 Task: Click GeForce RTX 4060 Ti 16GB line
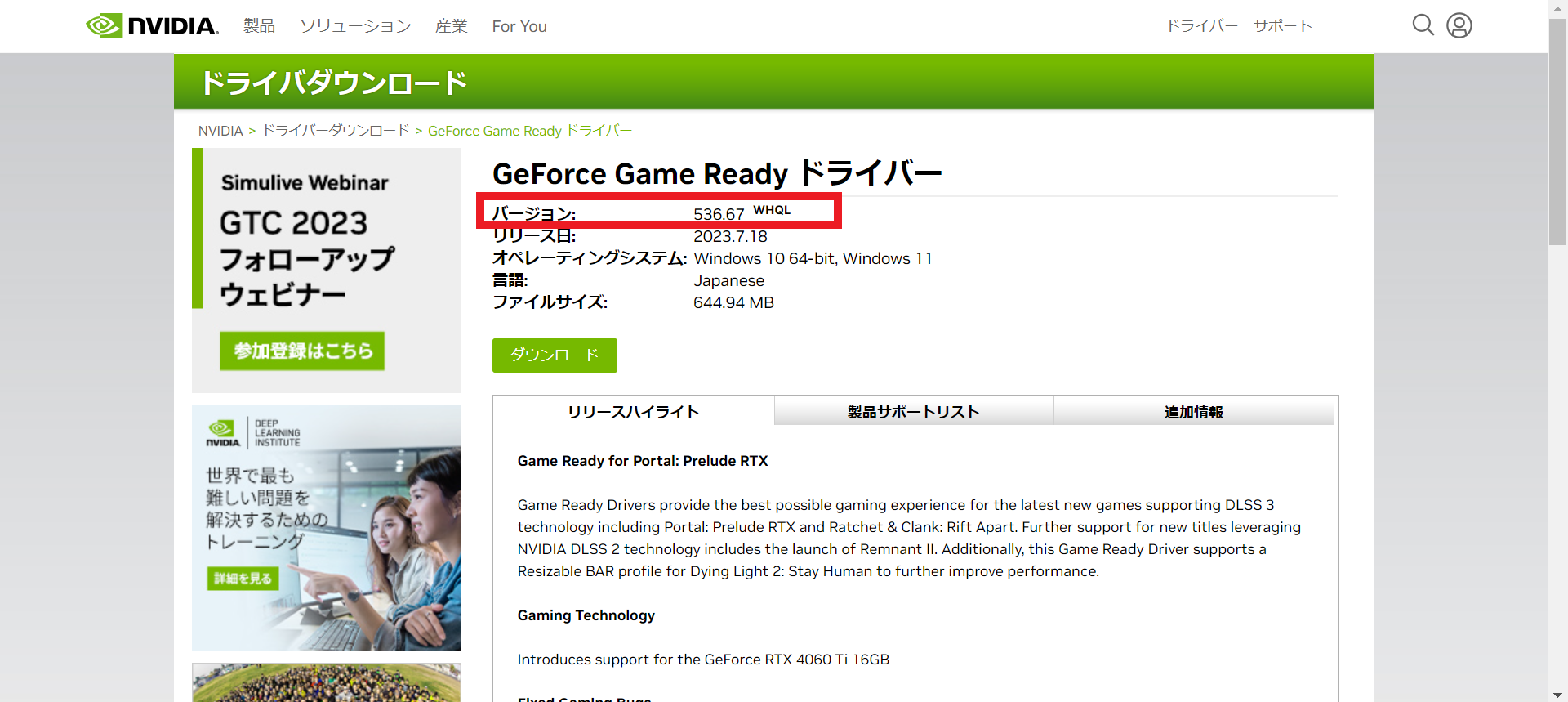[x=703, y=660]
